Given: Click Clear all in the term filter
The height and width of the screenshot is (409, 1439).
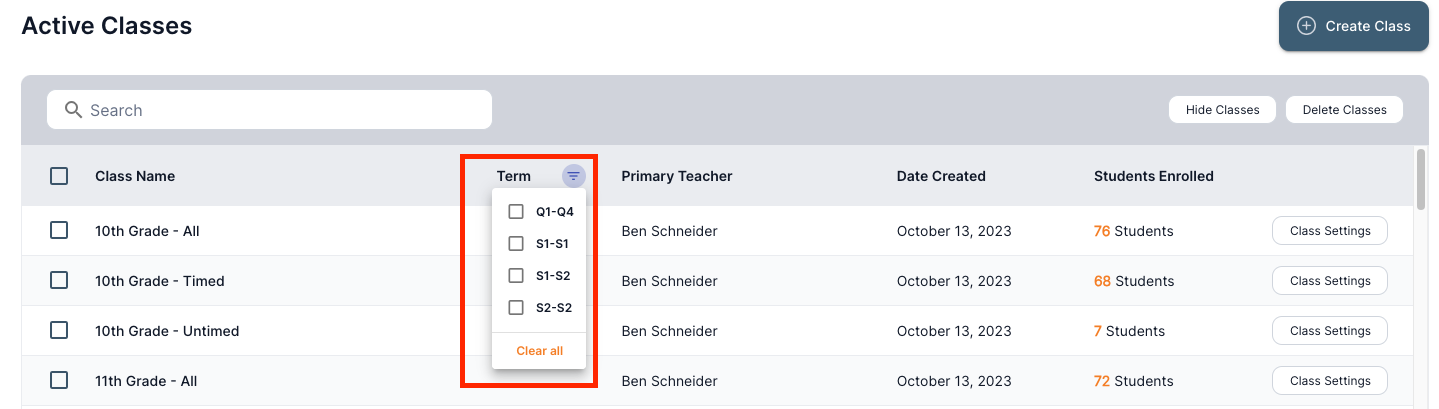Looking at the screenshot, I should coord(539,351).
